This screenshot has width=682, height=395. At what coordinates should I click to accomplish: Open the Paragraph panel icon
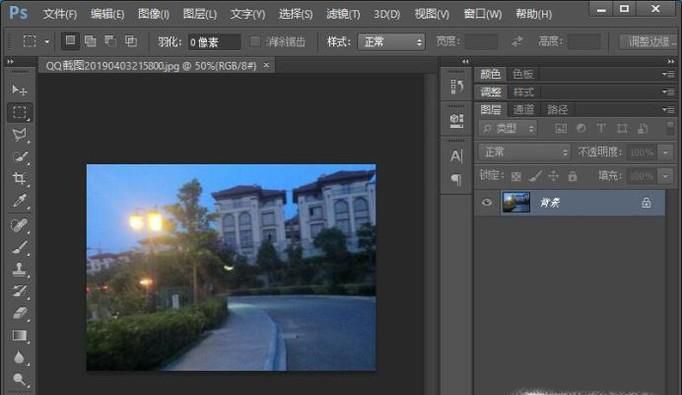point(456,179)
